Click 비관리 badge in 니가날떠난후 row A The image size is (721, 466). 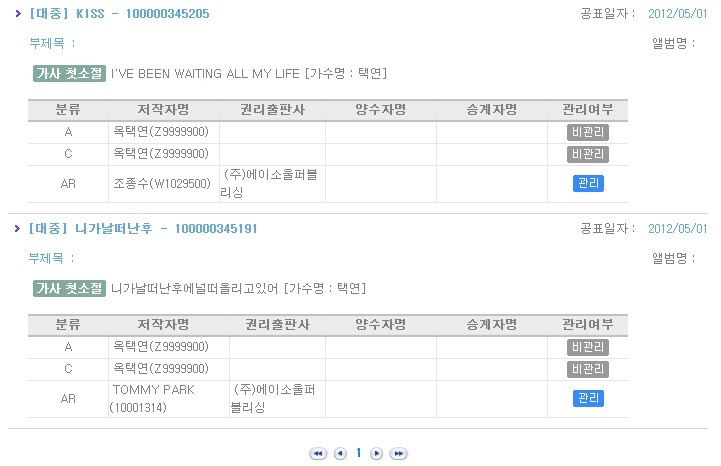(x=588, y=347)
